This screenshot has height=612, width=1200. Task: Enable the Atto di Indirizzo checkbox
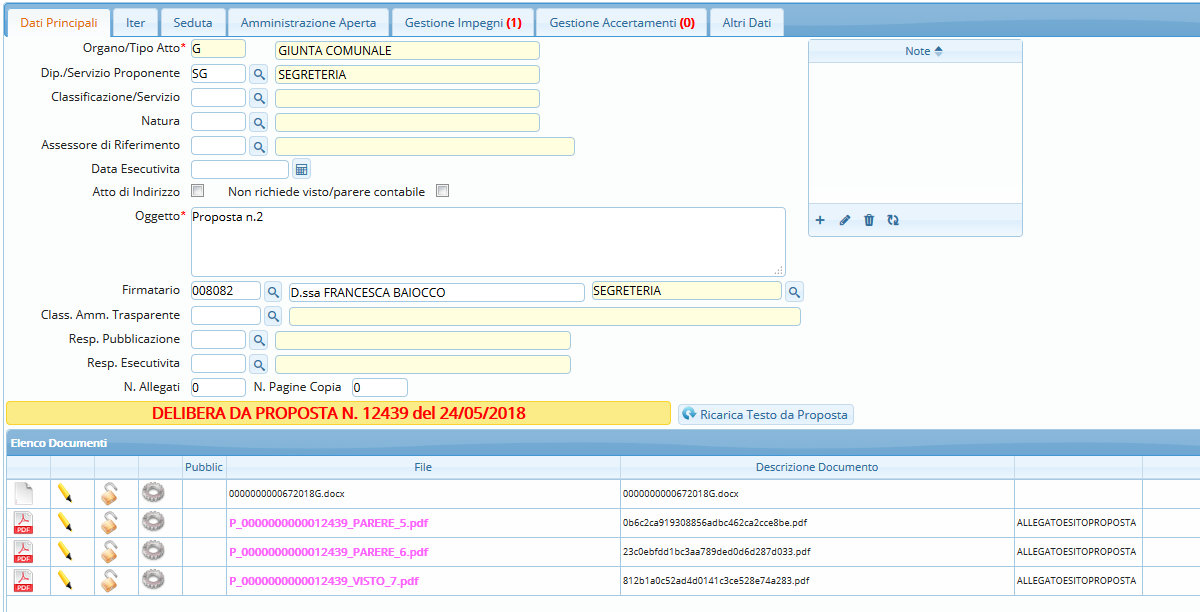[198, 191]
